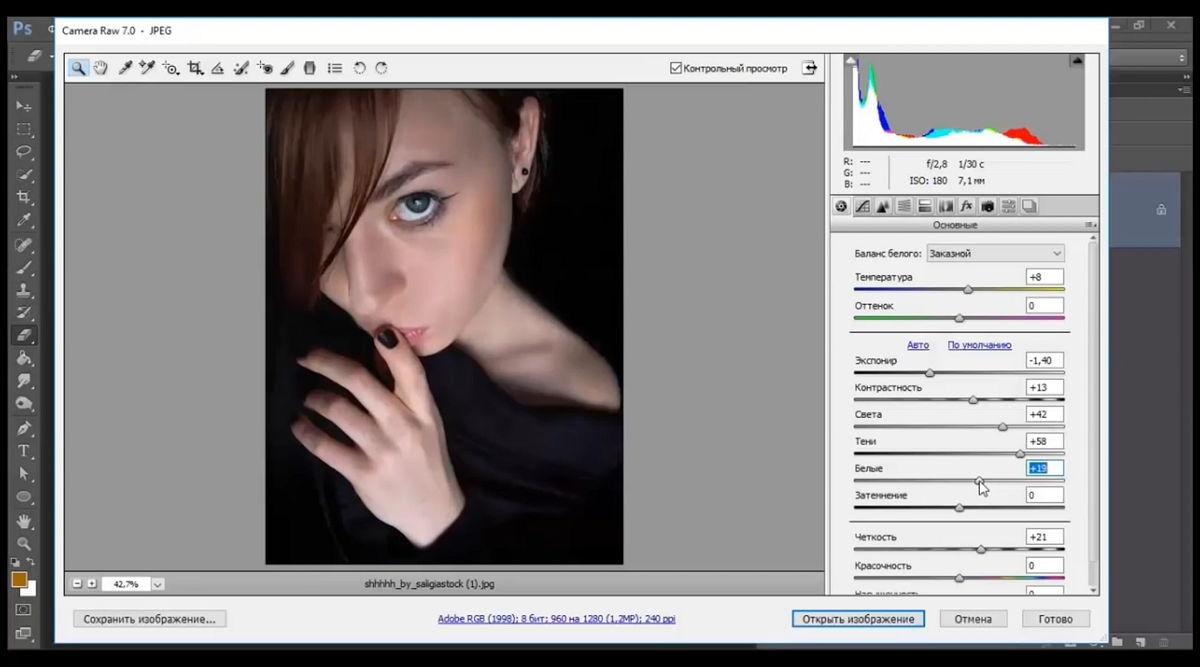Open the Effects (fx) tab
Image resolution: width=1200 pixels, height=667 pixels.
pos(967,206)
